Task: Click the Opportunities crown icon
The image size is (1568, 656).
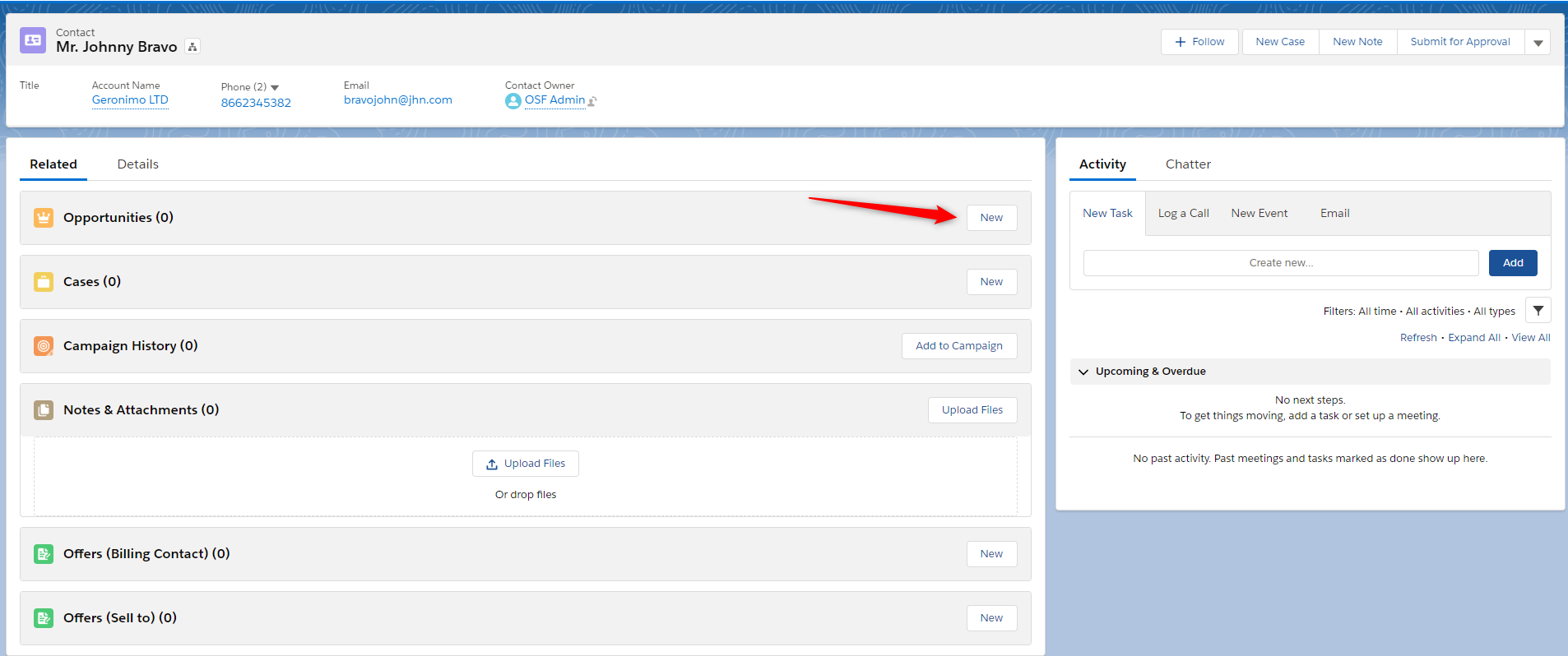Action: tap(44, 218)
